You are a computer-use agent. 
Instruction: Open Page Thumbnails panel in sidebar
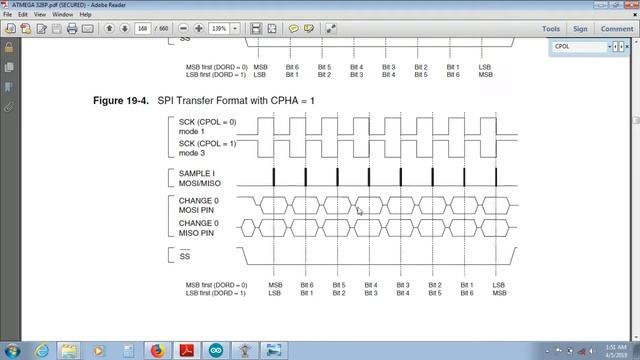(x=9, y=67)
